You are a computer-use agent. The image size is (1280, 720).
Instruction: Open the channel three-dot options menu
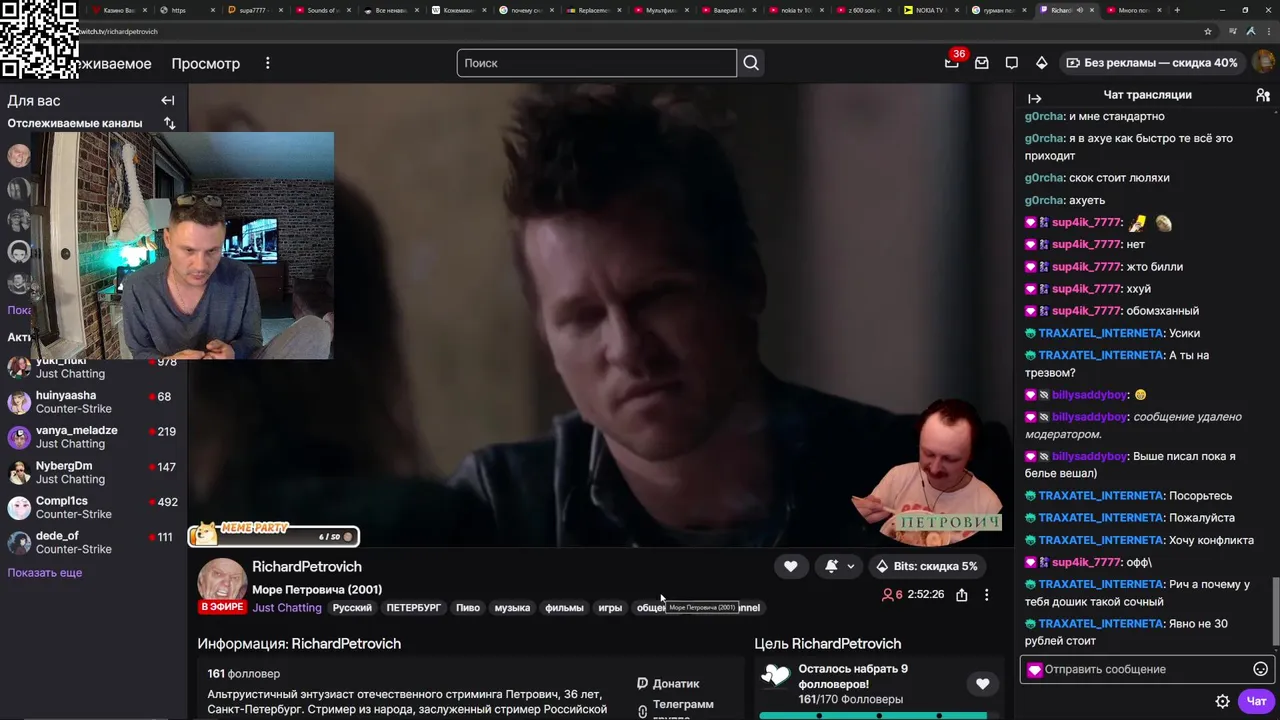tap(986, 595)
